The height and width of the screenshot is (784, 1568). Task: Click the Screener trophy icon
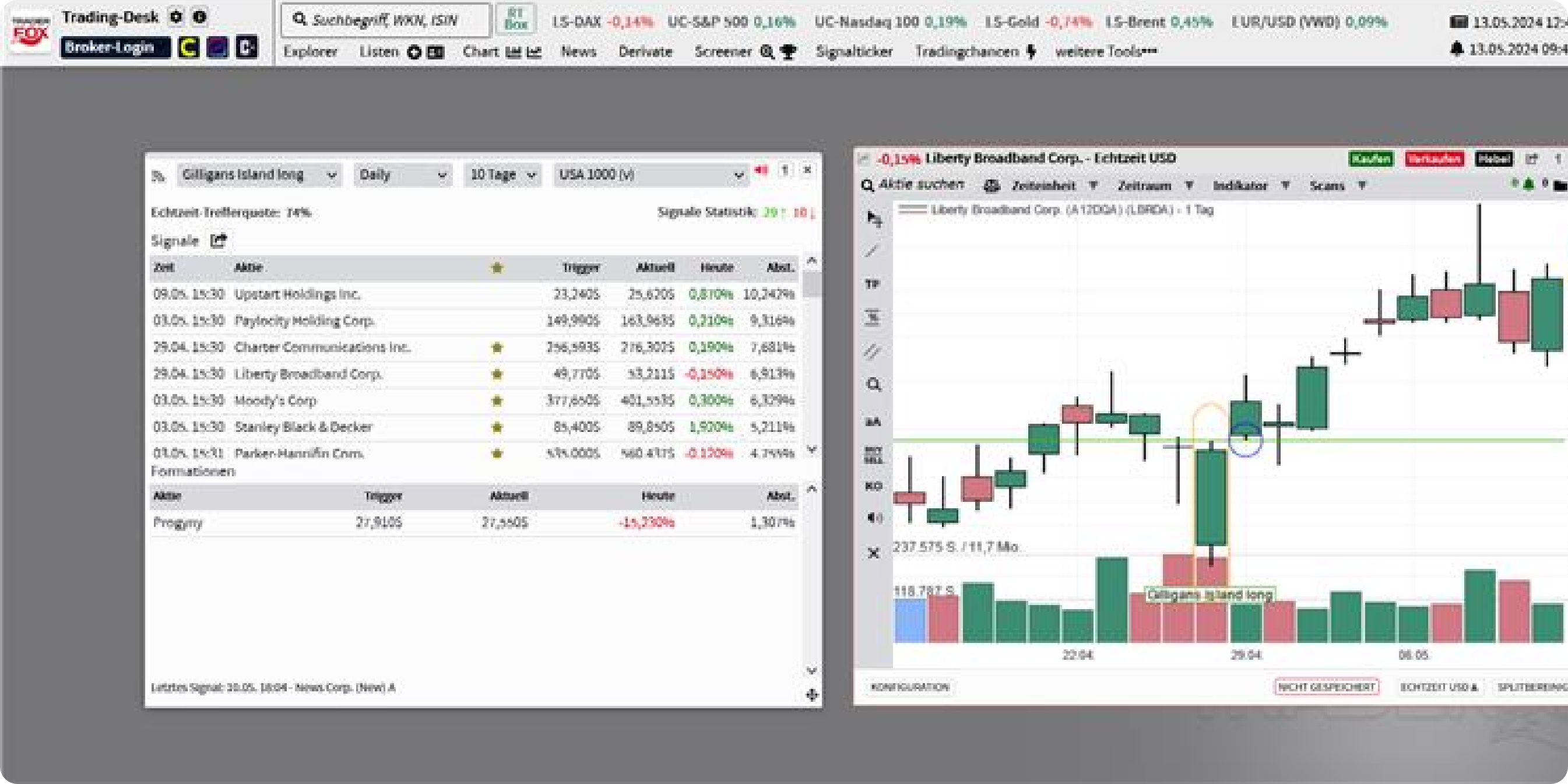pos(788,52)
